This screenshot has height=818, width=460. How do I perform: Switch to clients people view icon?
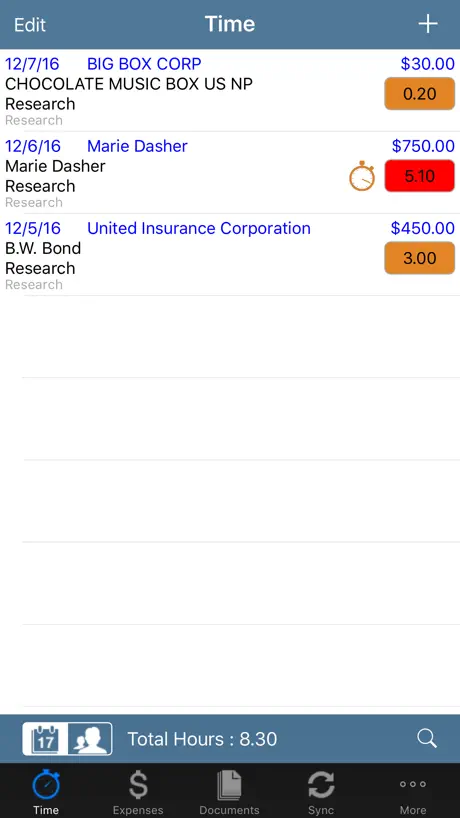tap(90, 739)
